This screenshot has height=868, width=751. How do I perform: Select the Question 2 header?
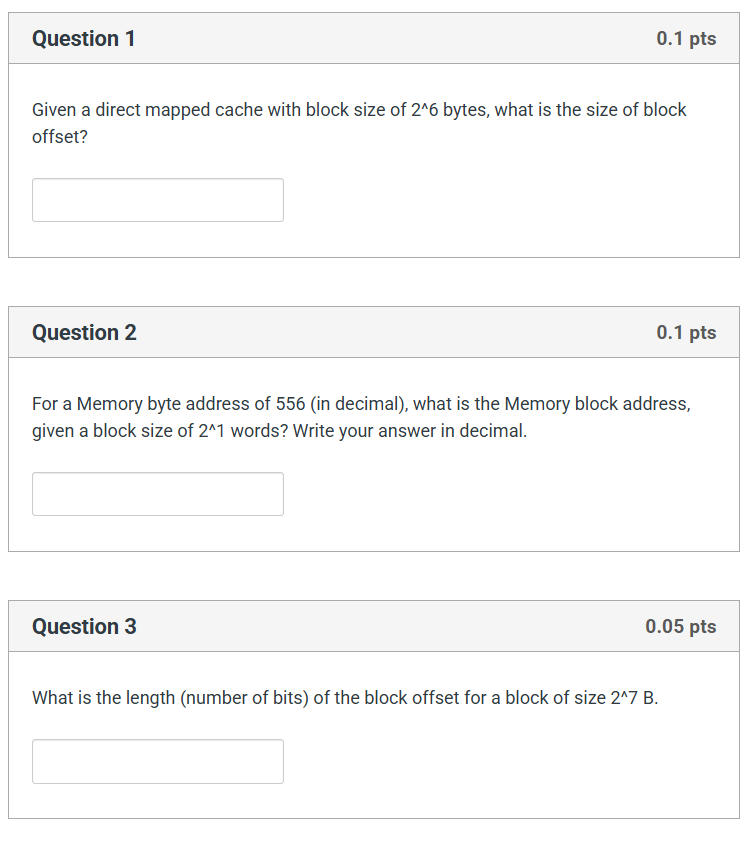click(84, 332)
